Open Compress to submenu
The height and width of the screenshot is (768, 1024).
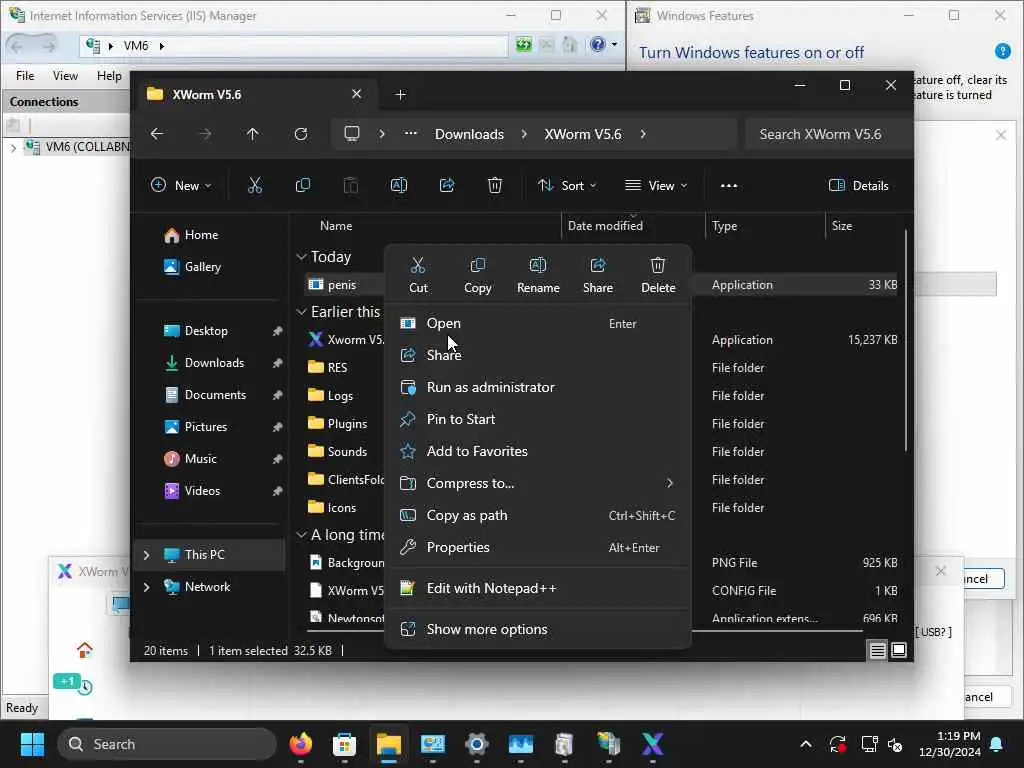point(537,483)
